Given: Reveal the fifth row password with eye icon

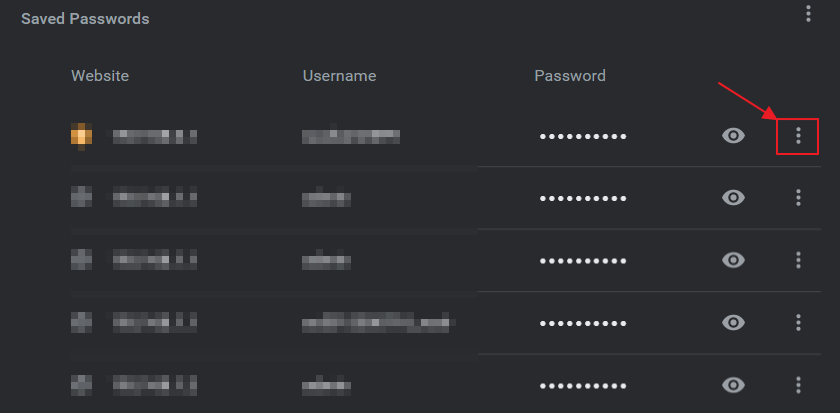Looking at the screenshot, I should click(x=733, y=385).
